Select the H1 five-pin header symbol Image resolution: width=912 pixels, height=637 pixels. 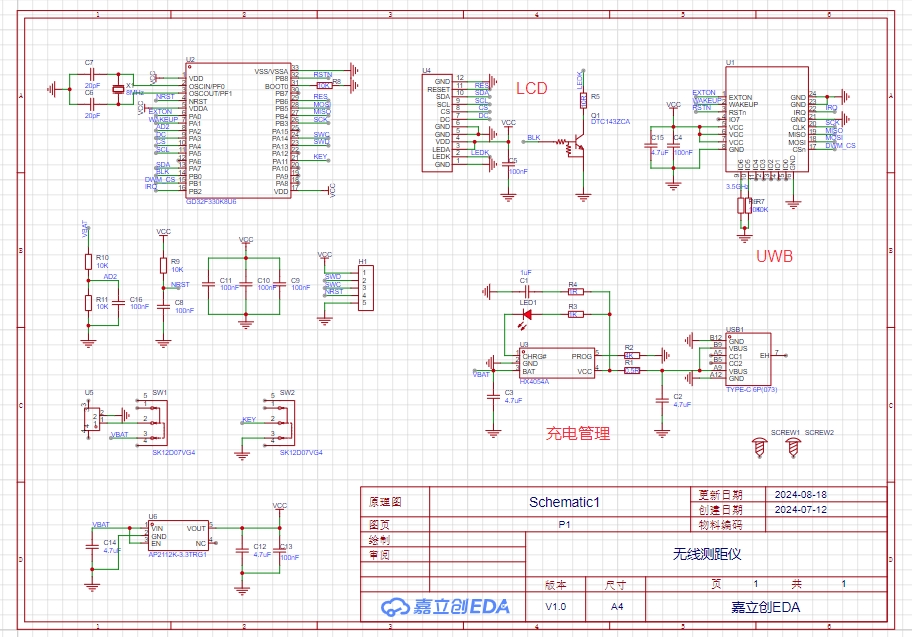click(366, 287)
